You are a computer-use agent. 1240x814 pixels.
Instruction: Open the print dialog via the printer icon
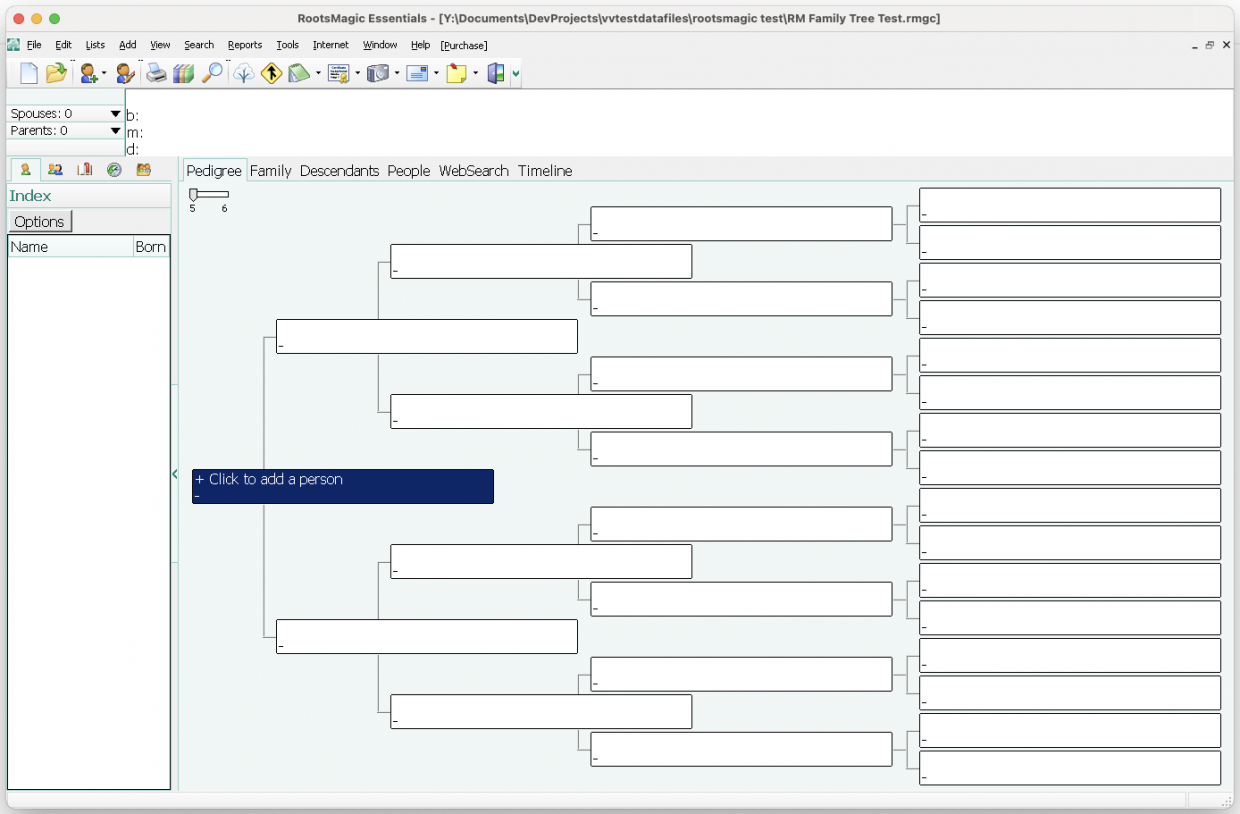click(x=156, y=73)
